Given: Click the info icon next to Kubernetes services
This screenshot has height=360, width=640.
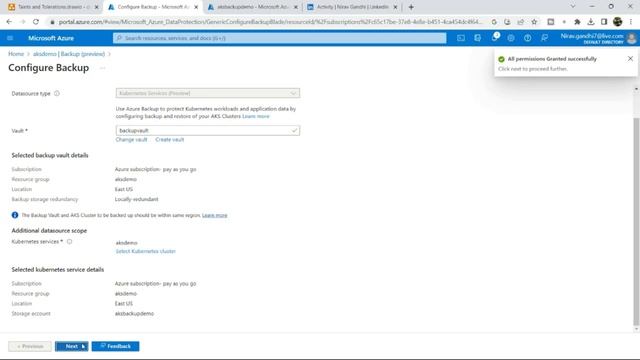Looking at the screenshot, I should click(69, 242).
